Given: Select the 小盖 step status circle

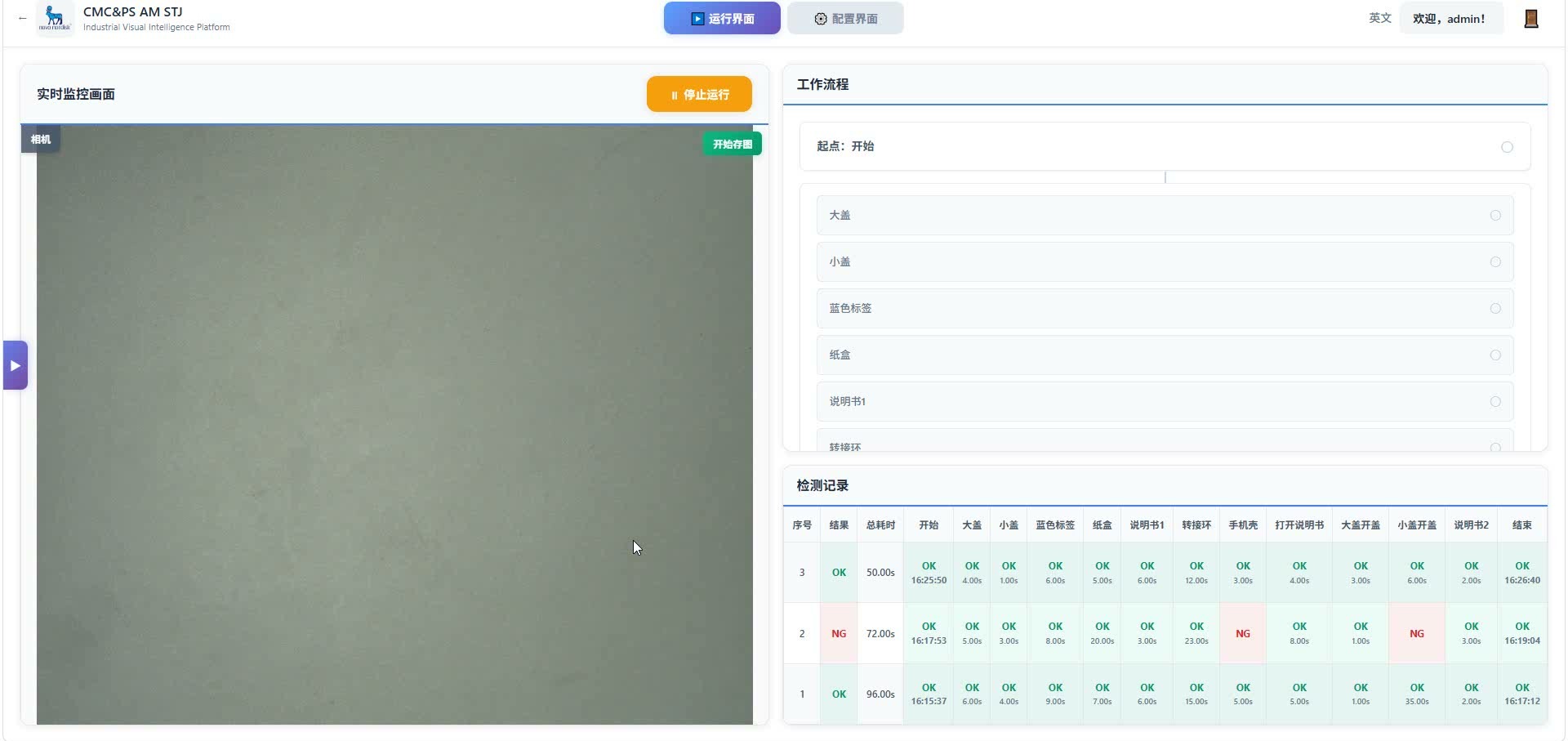Looking at the screenshot, I should [1495, 262].
